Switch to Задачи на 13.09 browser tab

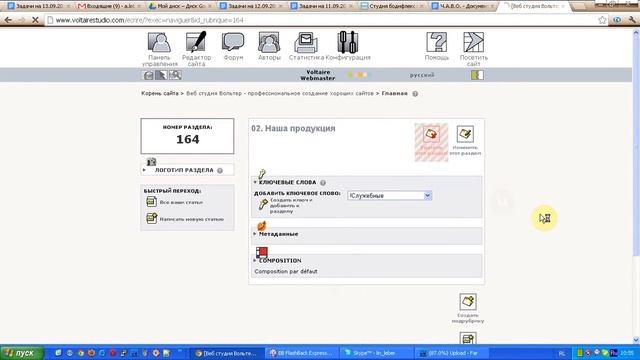pos(39,6)
